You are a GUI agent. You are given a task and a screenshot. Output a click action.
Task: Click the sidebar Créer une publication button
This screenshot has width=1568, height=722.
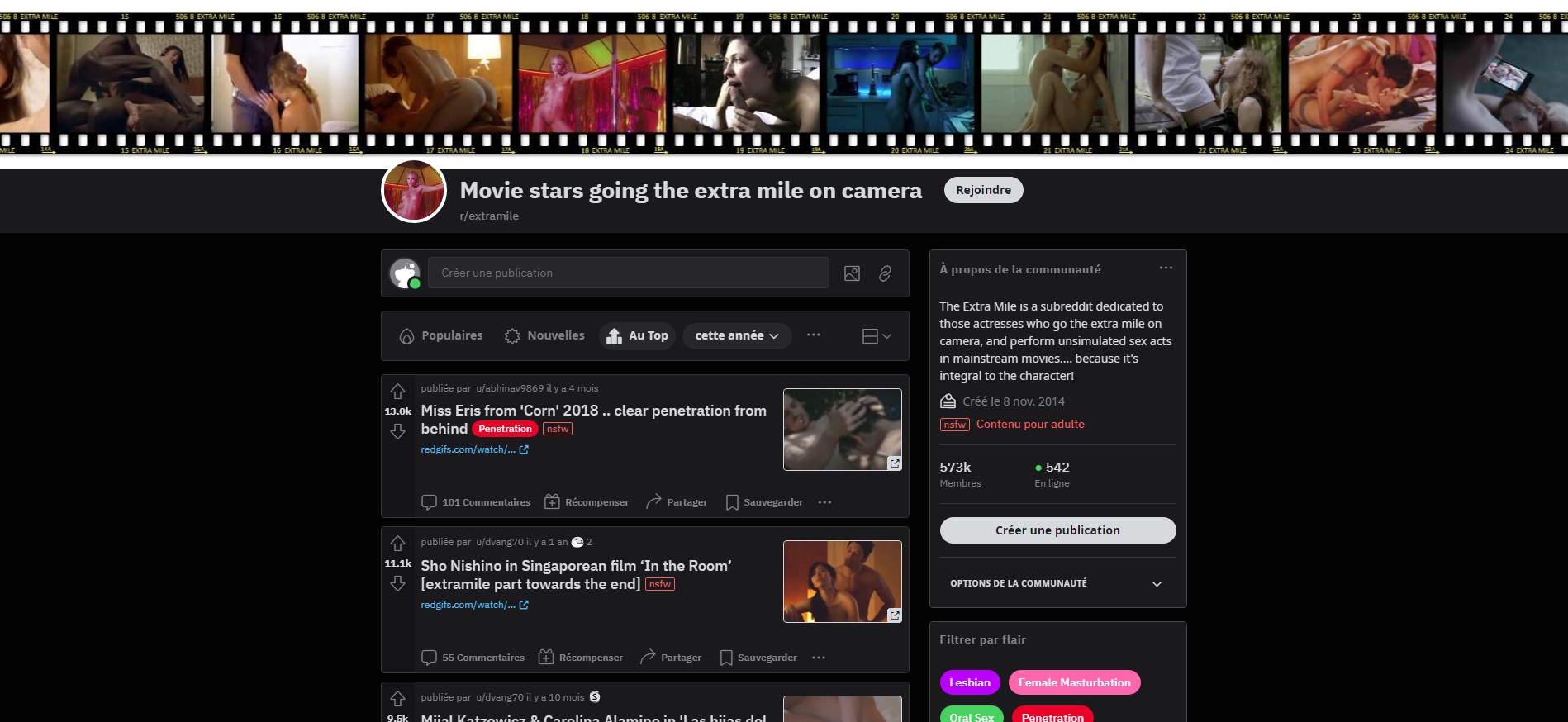1057,530
